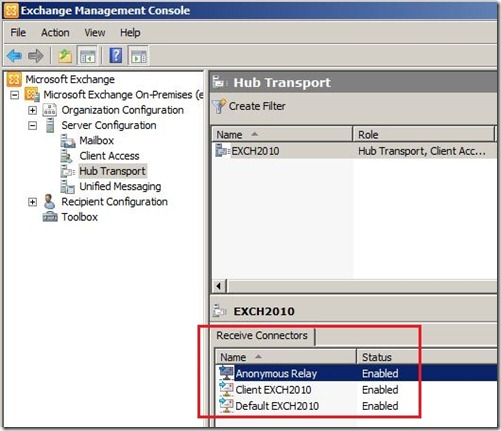Click the Toolbox icon

(x=50, y=217)
